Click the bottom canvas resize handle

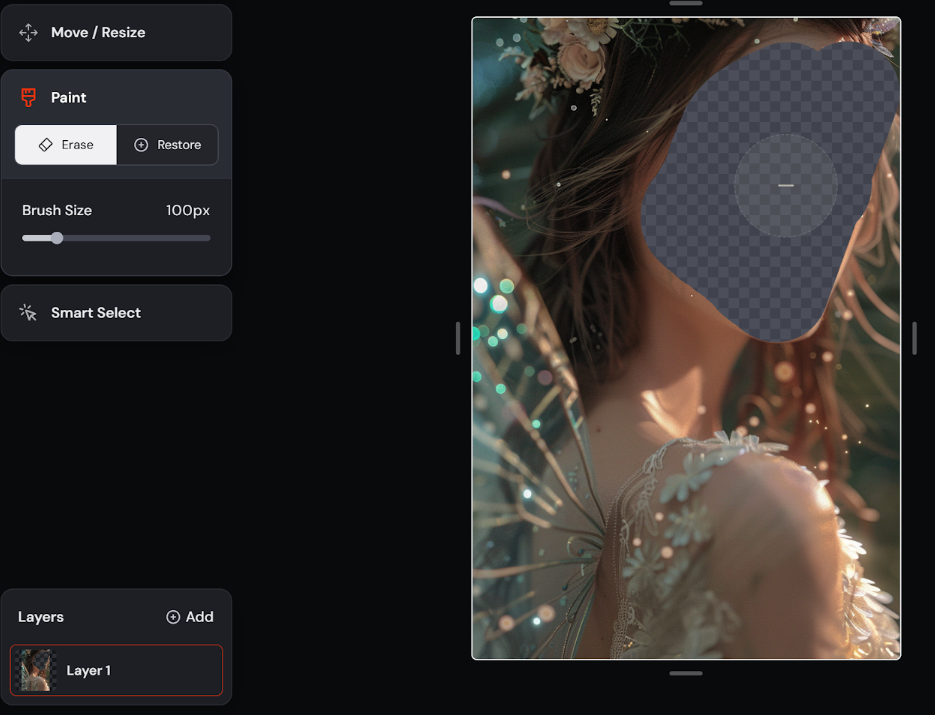click(x=686, y=673)
